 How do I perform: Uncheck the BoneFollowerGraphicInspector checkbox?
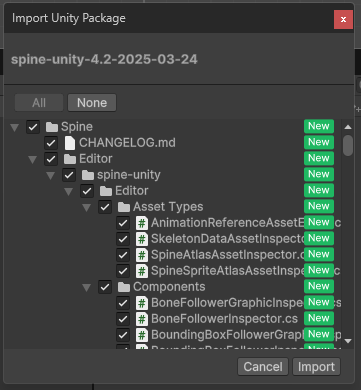(123, 303)
